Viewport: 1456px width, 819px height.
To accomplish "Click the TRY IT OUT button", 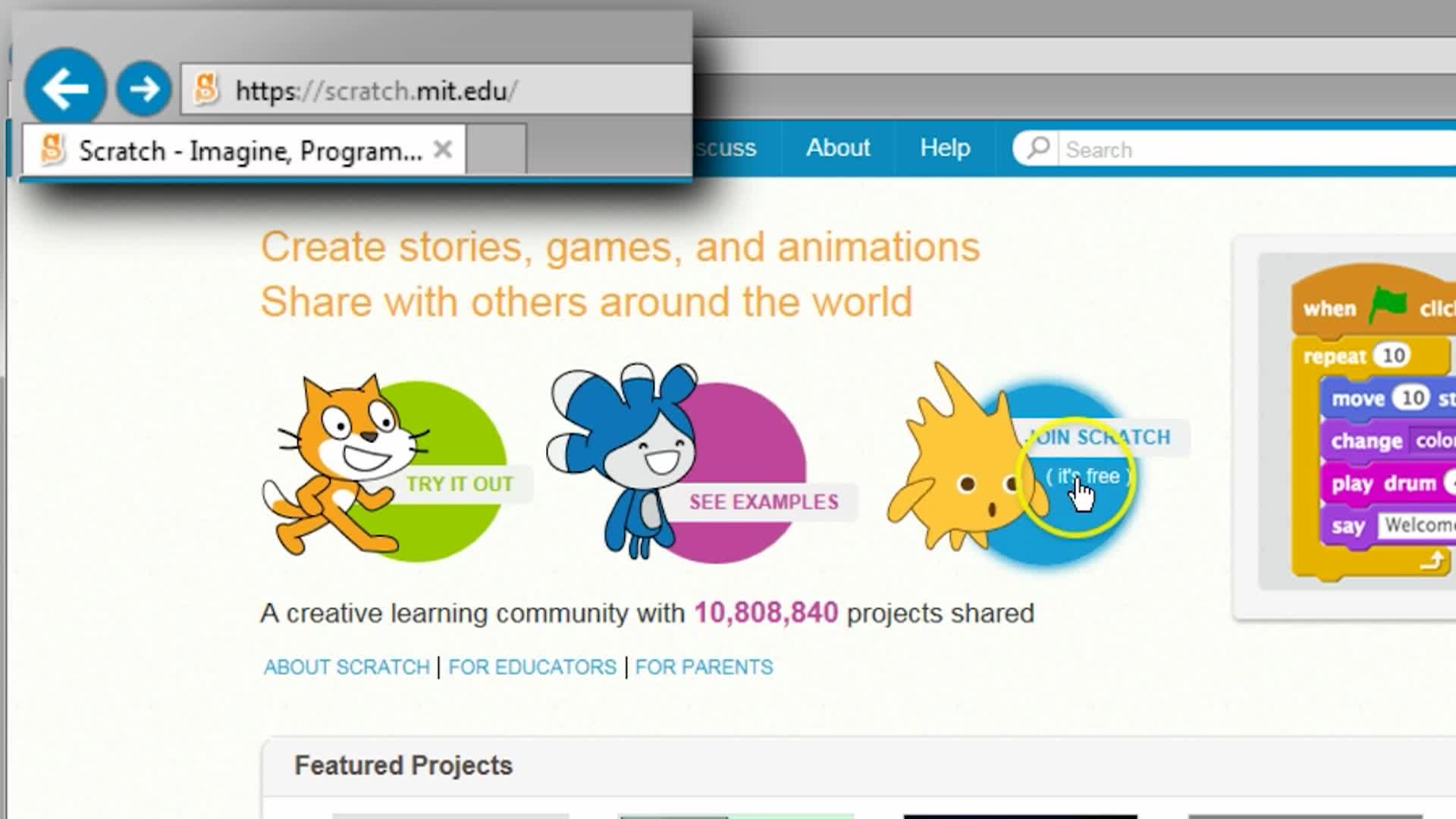I will [x=459, y=483].
